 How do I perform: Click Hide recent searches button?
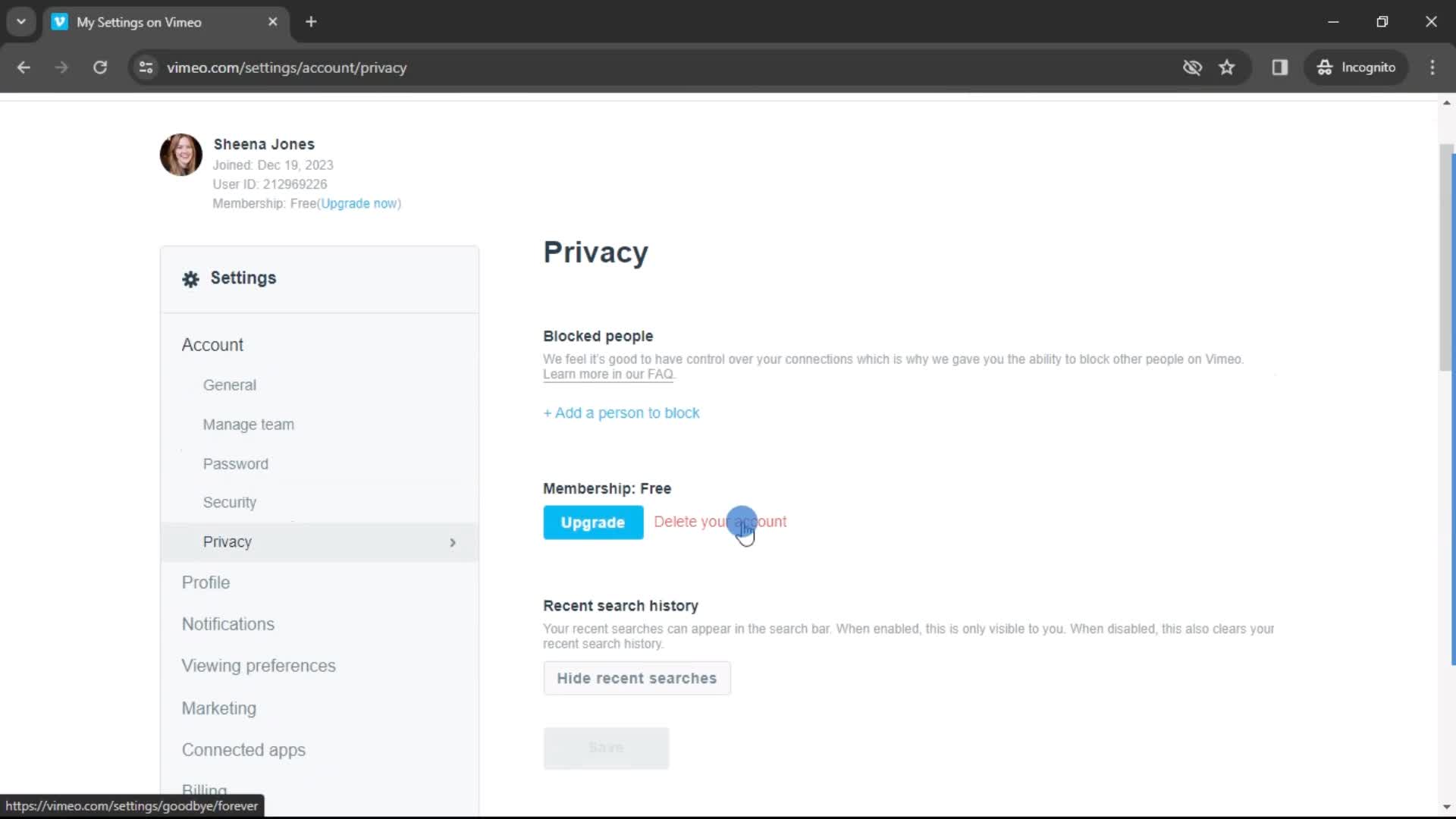pos(636,678)
